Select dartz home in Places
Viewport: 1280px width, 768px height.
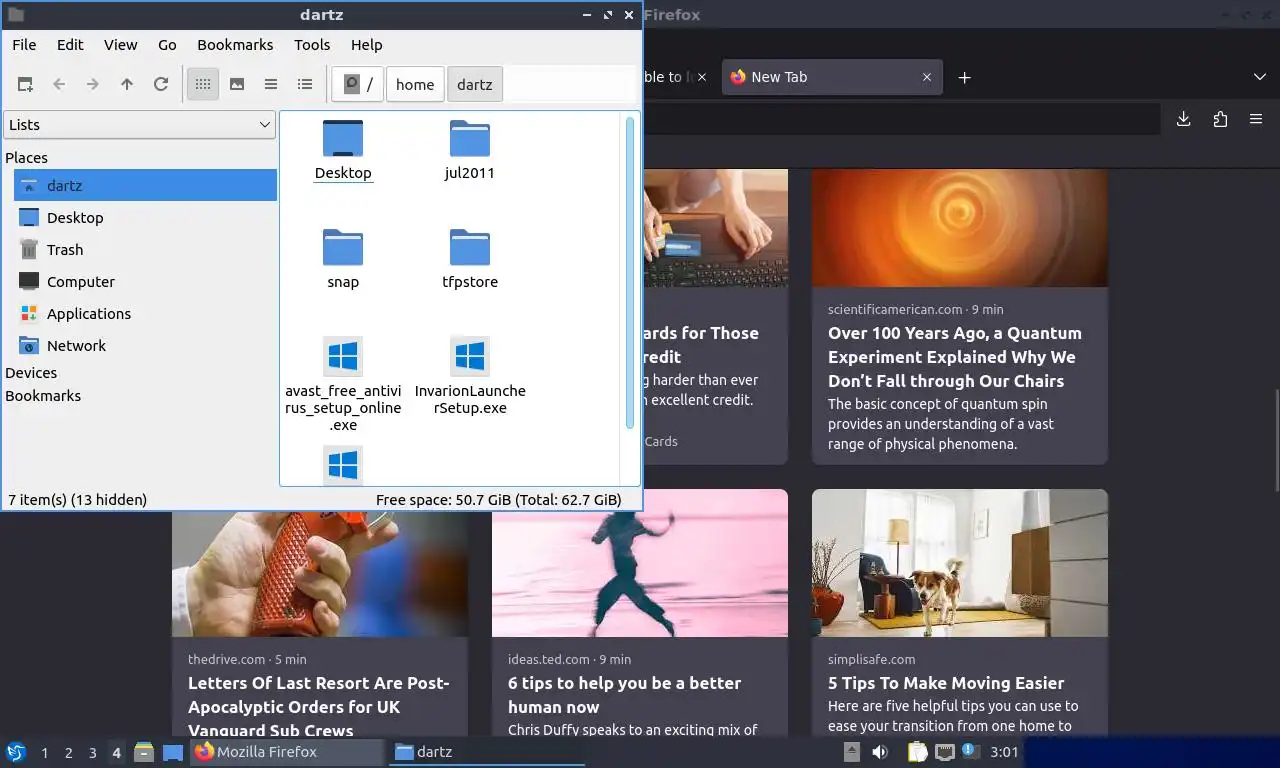pyautogui.click(x=145, y=185)
